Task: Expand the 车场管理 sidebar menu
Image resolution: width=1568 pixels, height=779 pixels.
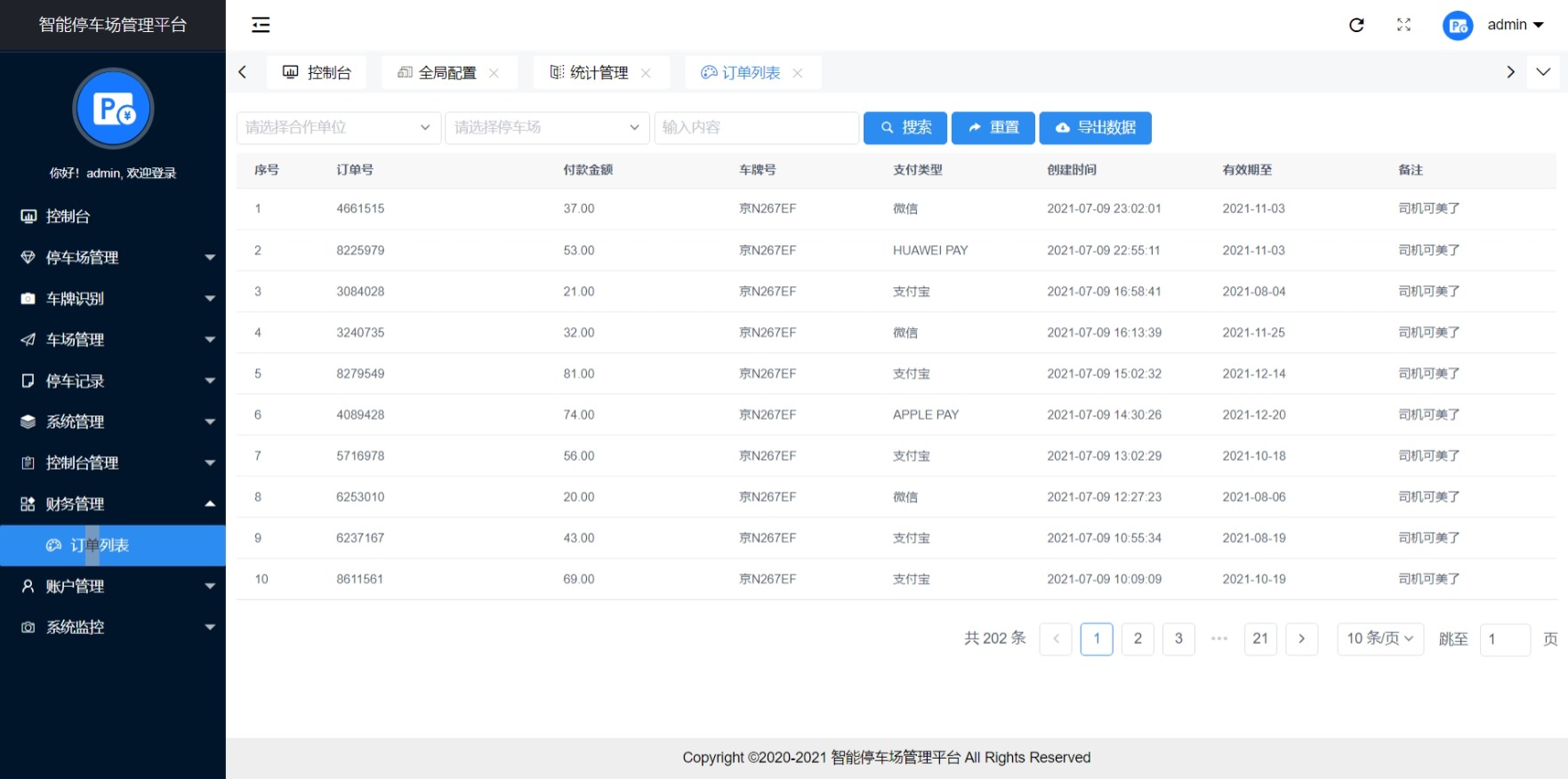Action: click(x=113, y=340)
